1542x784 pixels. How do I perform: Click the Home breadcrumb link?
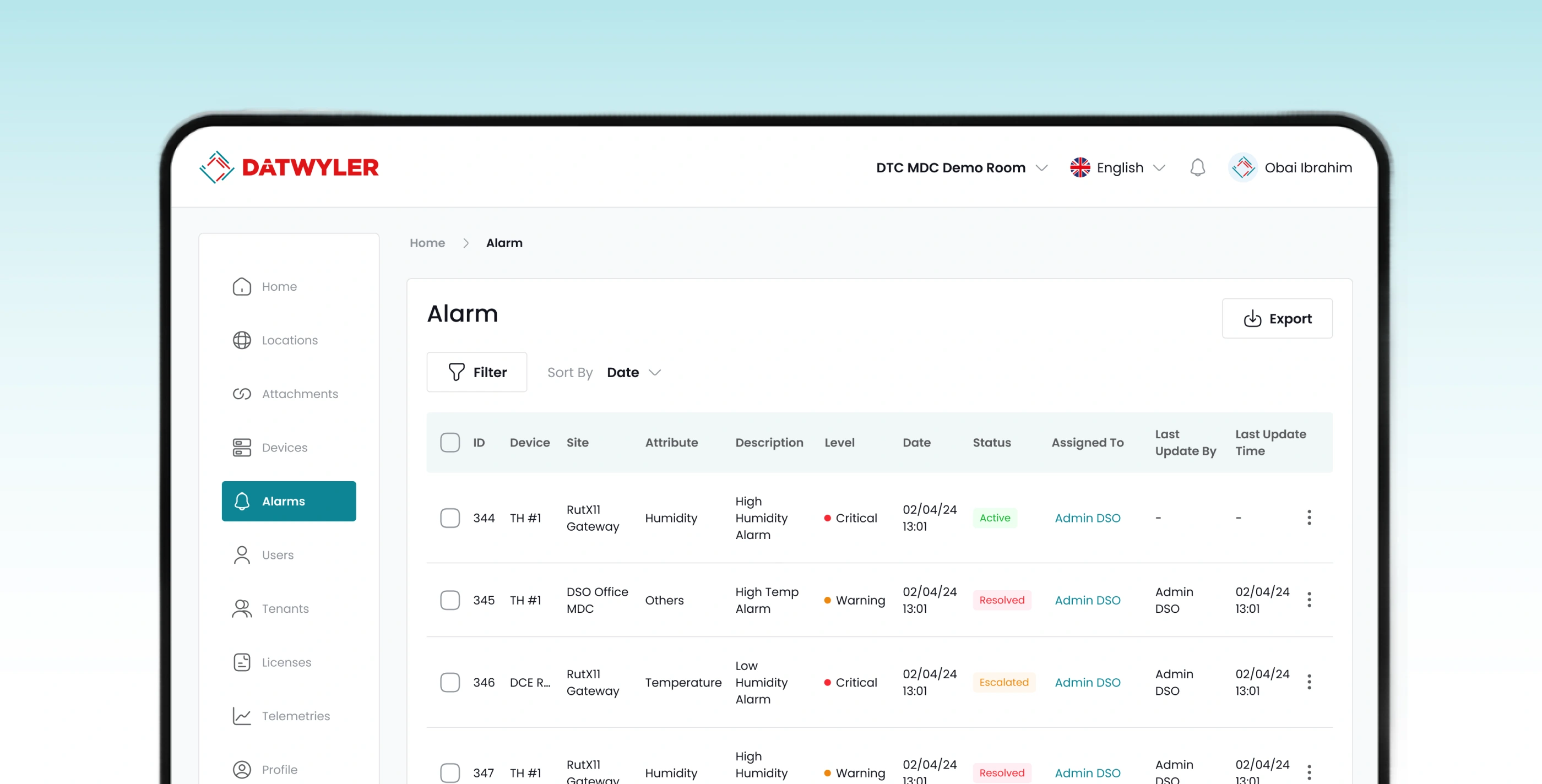[427, 243]
